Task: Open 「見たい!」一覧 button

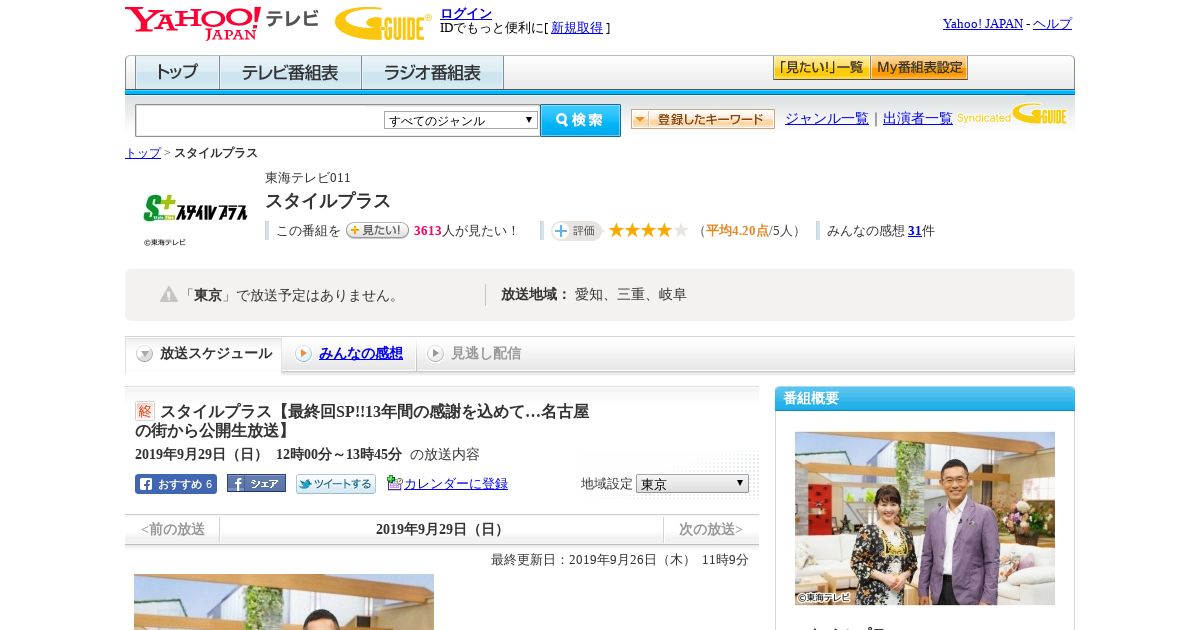Action: coord(821,68)
